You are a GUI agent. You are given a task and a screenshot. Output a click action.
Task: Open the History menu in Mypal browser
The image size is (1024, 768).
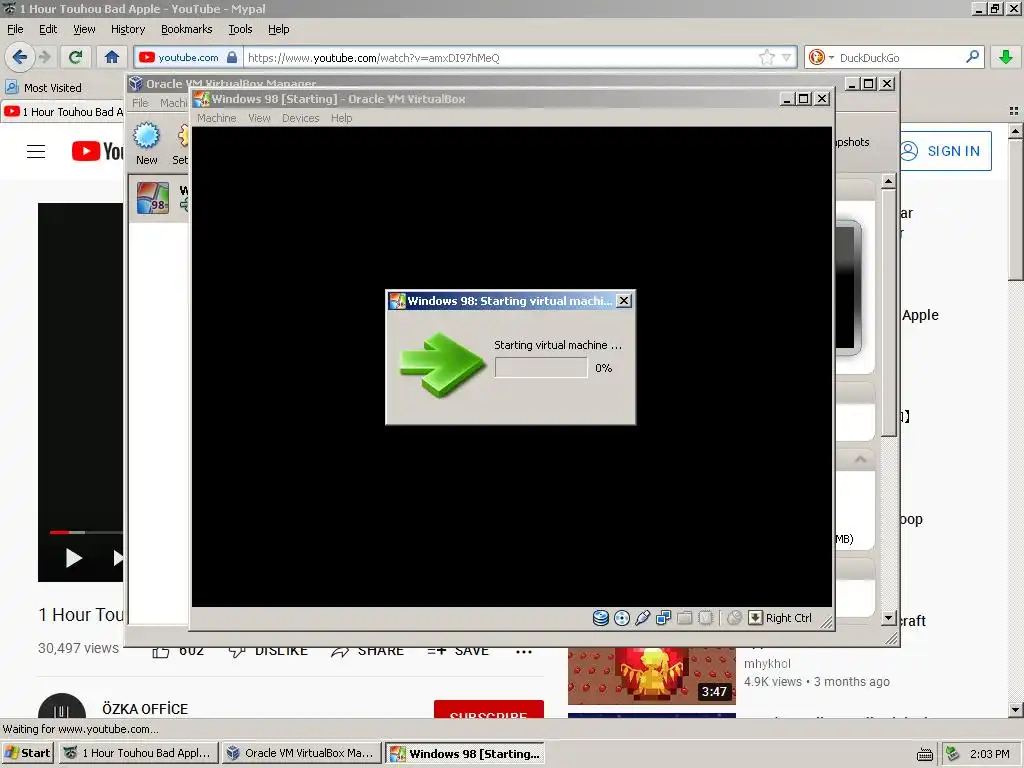[x=127, y=29]
